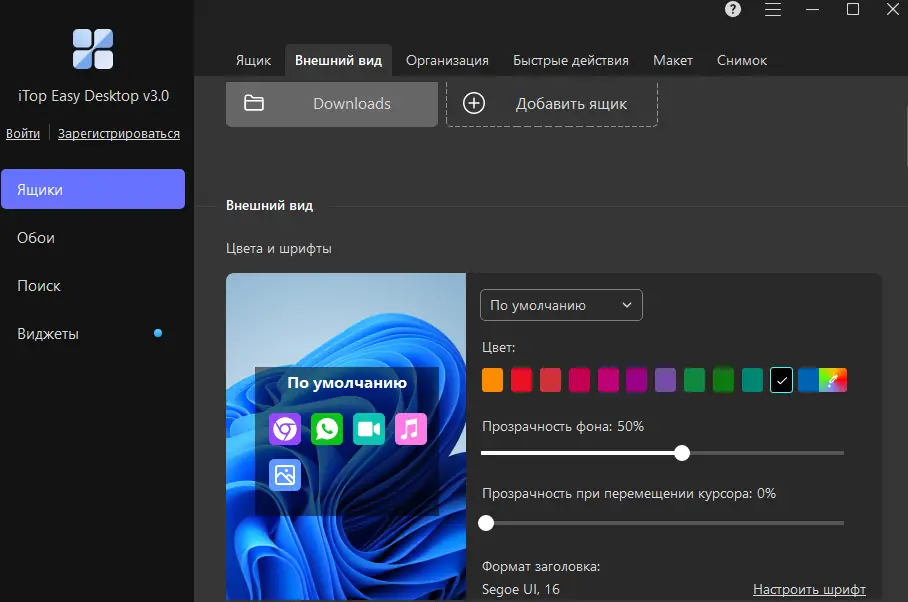Select Ящики in the sidebar

tap(93, 189)
